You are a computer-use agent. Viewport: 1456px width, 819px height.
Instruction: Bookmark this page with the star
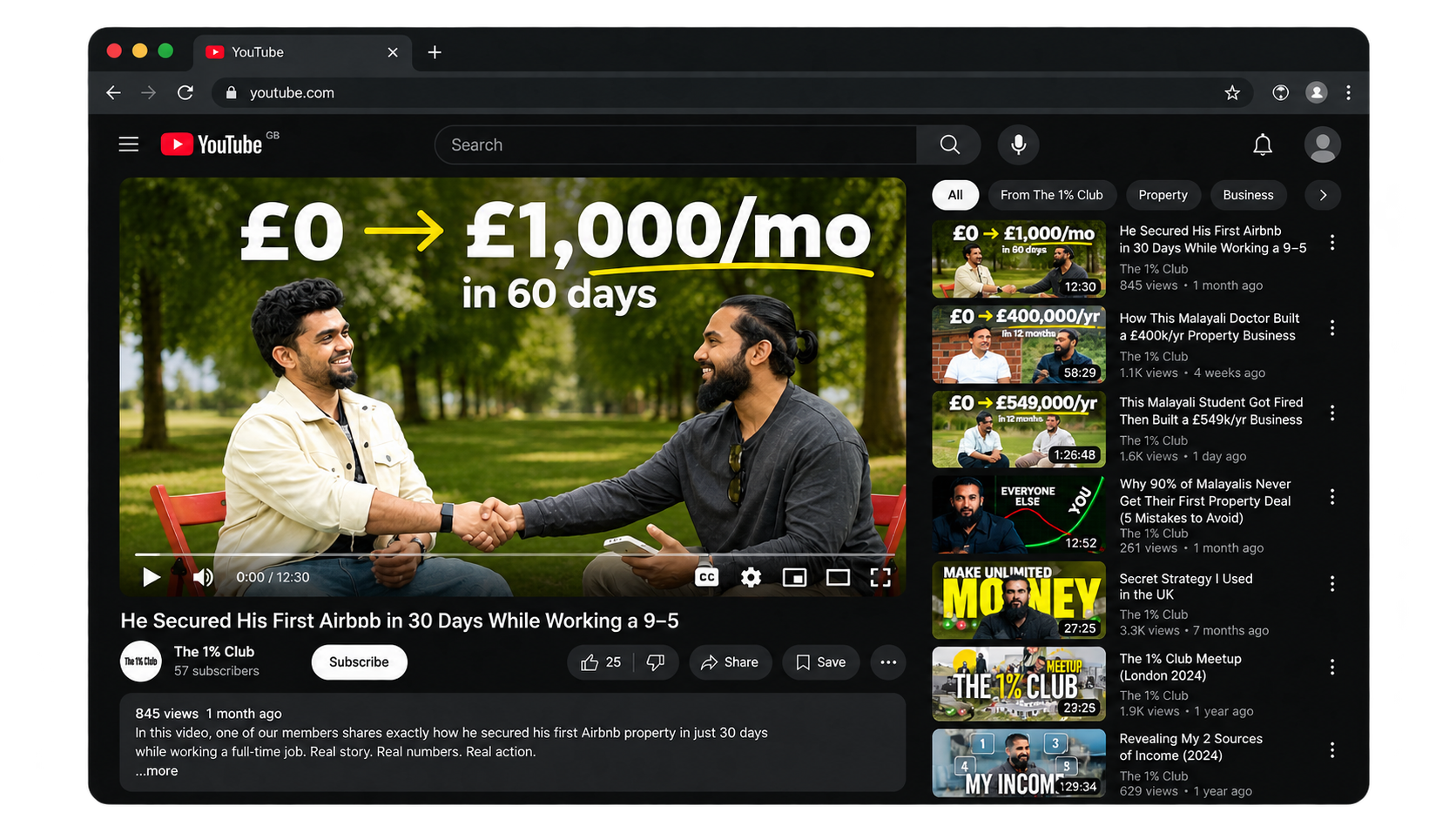[x=1232, y=92]
